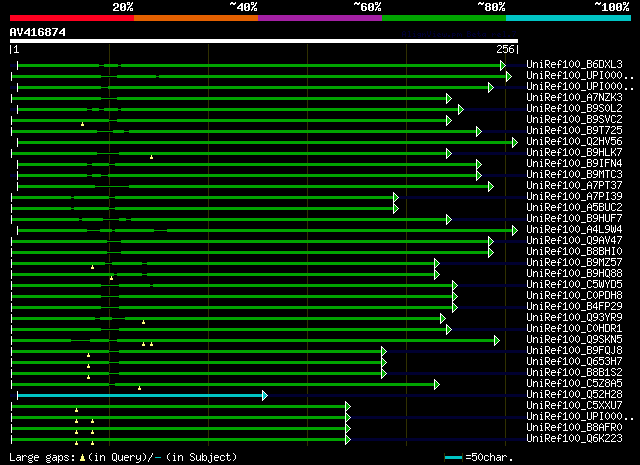Select hit label UniRef100_Q93YR9

pos(574,318)
